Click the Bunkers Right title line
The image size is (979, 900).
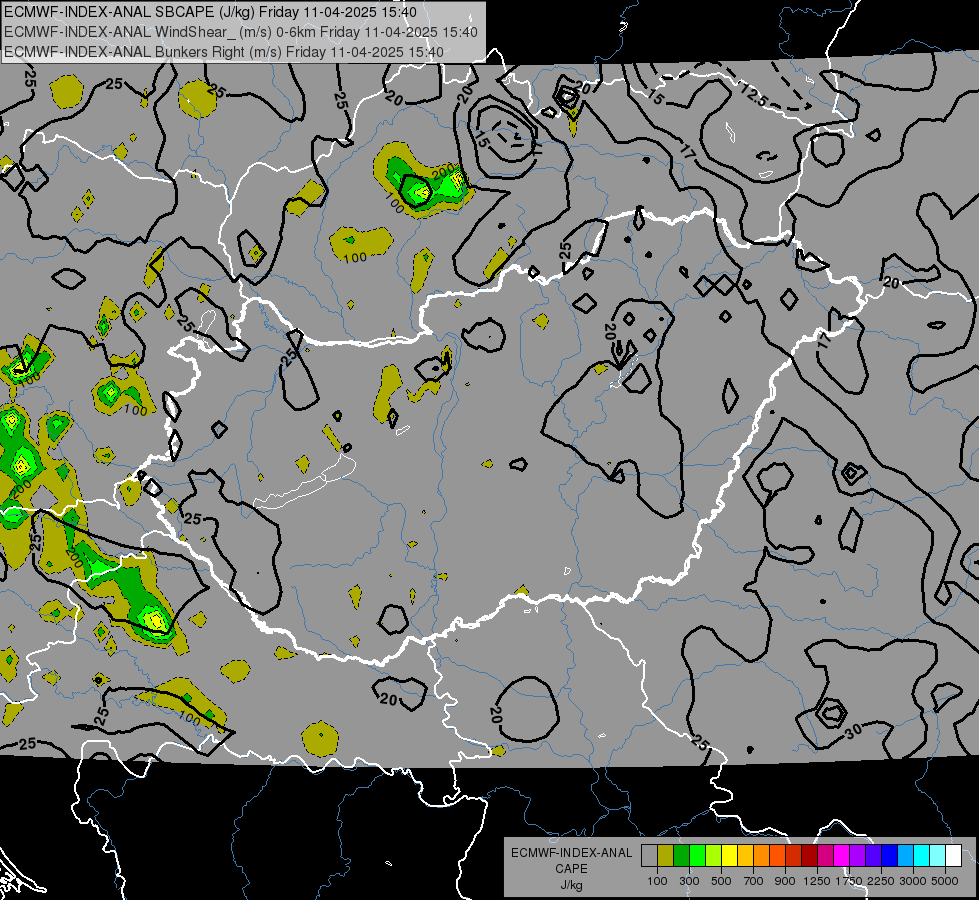point(224,52)
